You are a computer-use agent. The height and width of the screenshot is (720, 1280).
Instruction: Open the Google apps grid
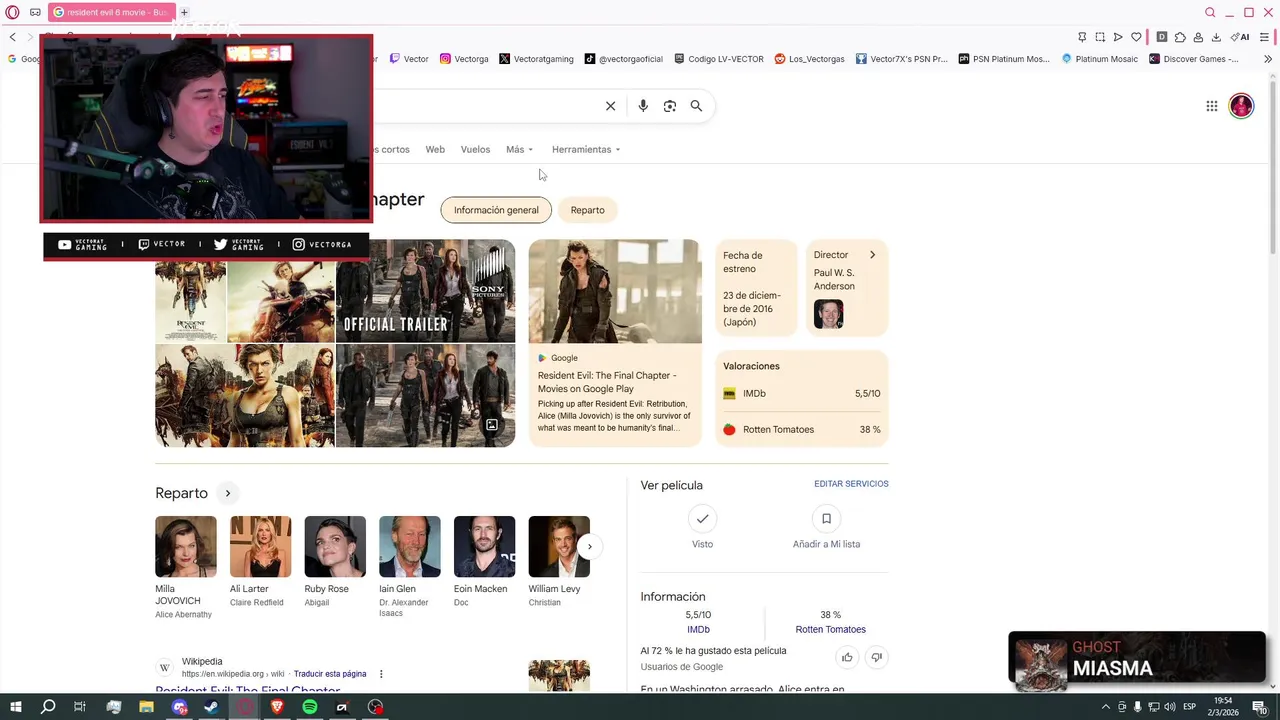1212,106
